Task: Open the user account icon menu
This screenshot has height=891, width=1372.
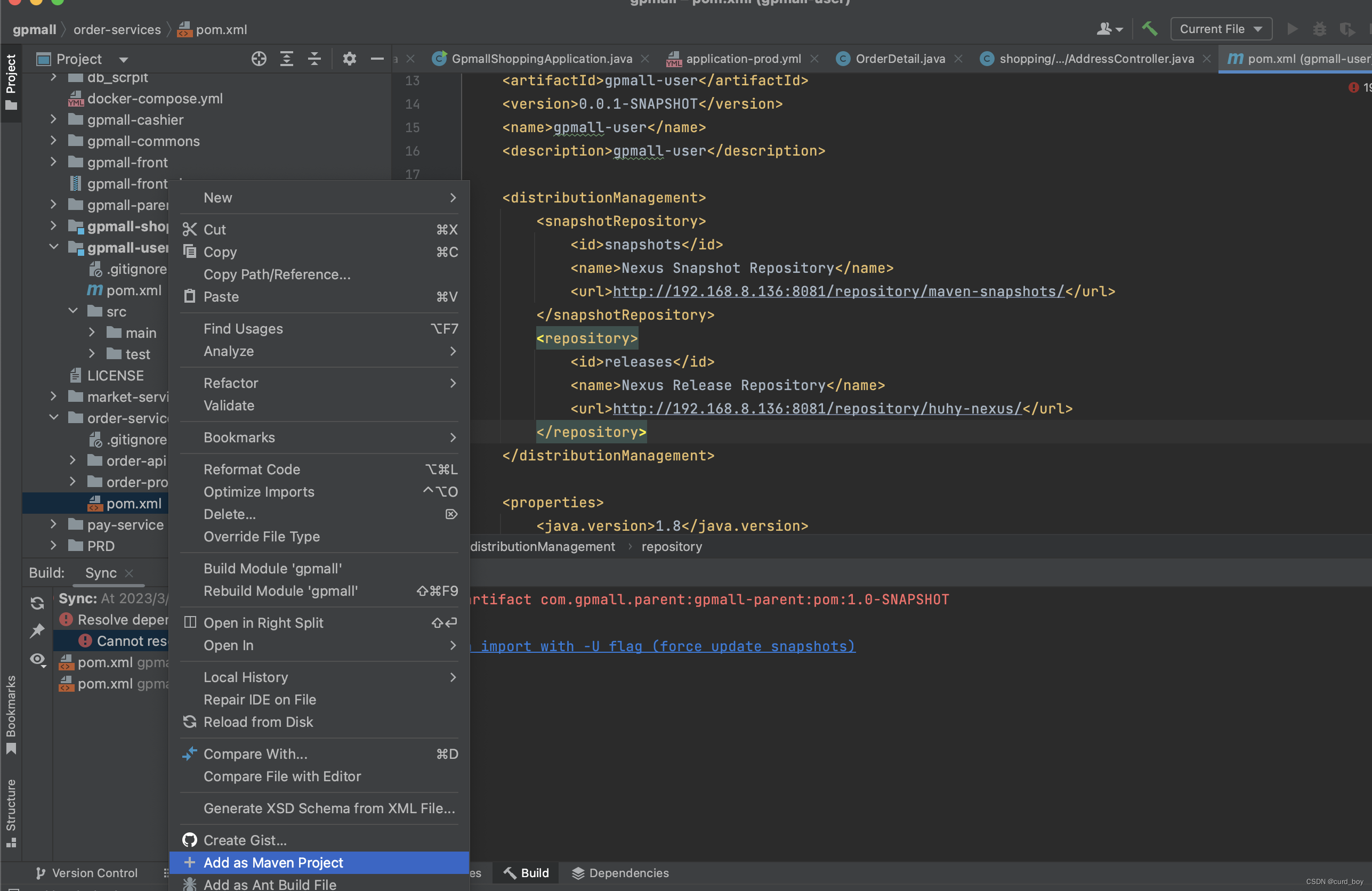Action: click(x=1109, y=29)
